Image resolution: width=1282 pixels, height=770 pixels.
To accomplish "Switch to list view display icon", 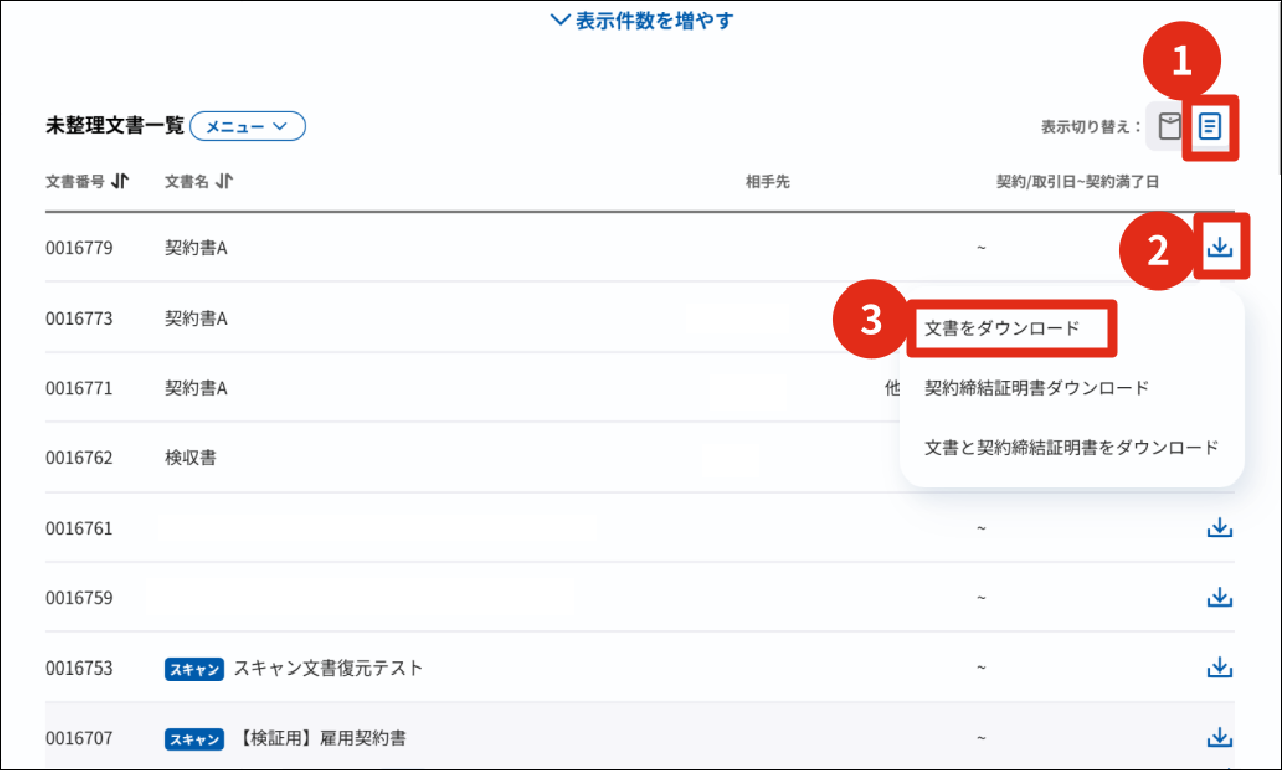I will [x=1210, y=126].
